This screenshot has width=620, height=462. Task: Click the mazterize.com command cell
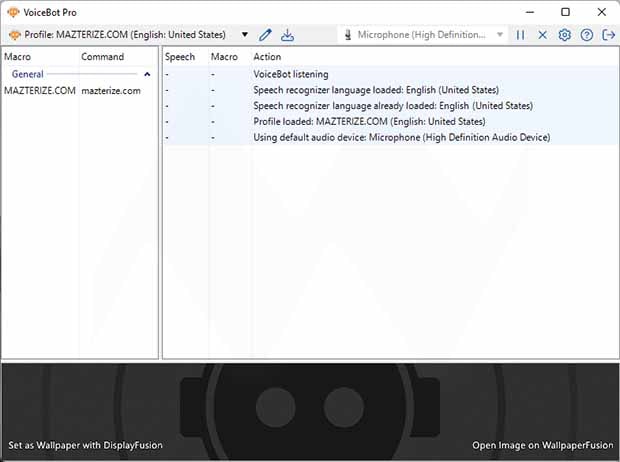[111, 91]
